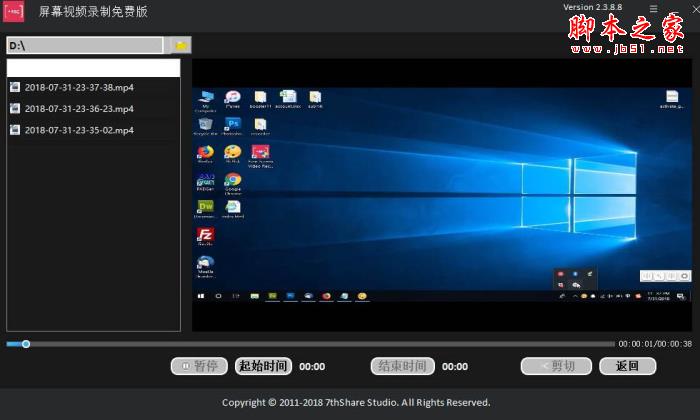
Task: Click video icon beside 2018-07-31-23-36-23.mp4
Action: pos(15,108)
